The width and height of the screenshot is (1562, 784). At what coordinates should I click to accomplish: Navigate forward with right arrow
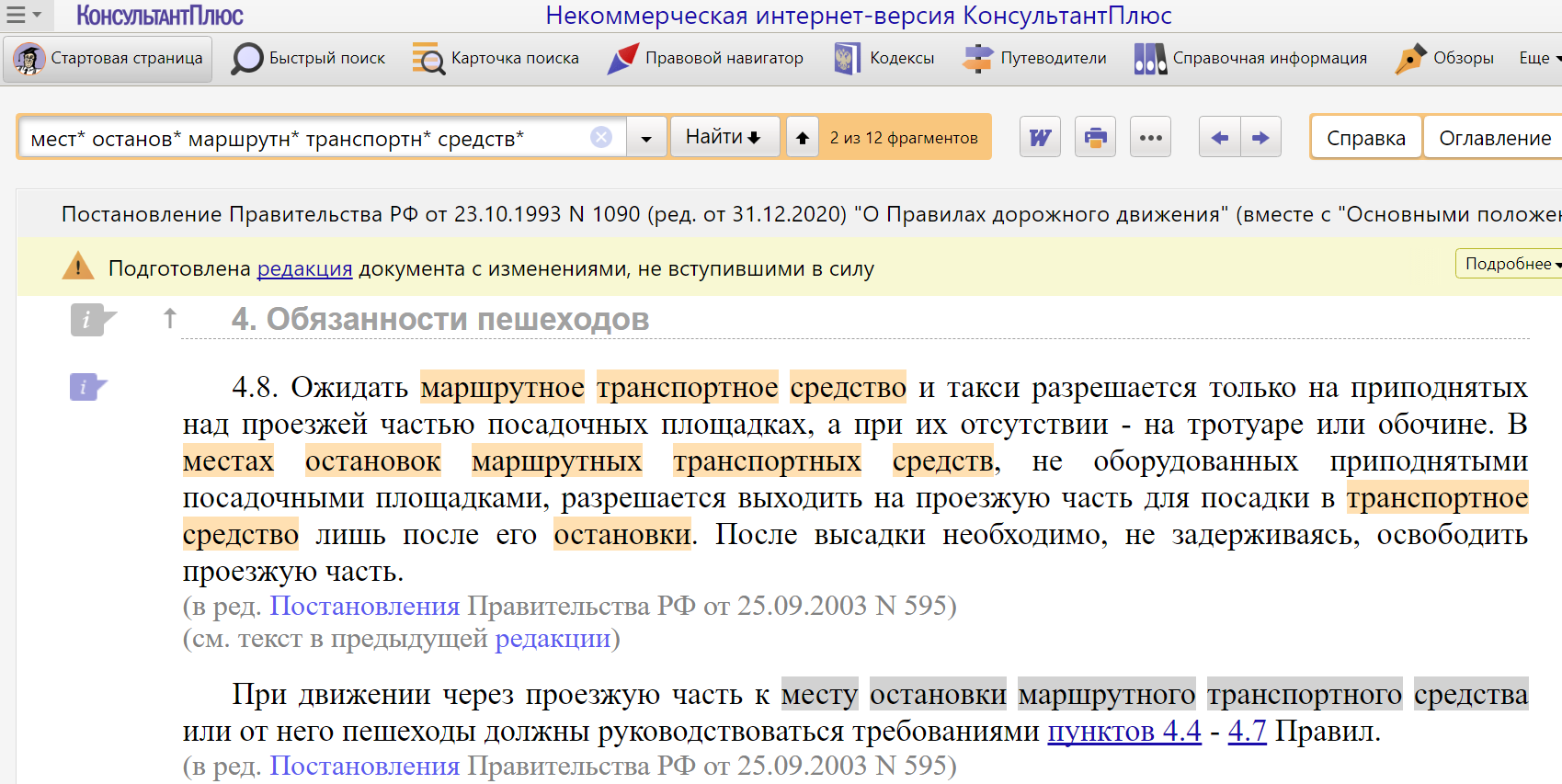[1260, 138]
